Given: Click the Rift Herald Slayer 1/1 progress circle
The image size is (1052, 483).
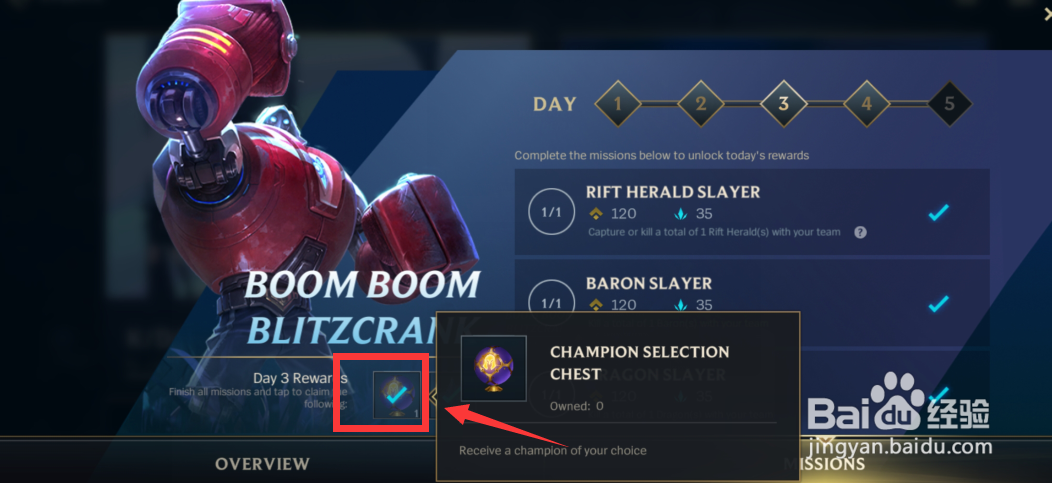Looking at the screenshot, I should pos(551,212).
